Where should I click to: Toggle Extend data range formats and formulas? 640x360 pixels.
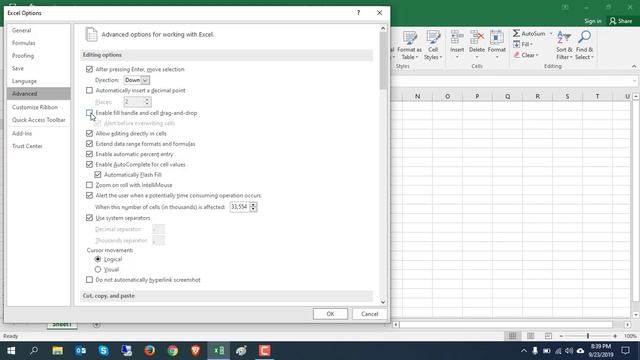[x=89, y=144]
